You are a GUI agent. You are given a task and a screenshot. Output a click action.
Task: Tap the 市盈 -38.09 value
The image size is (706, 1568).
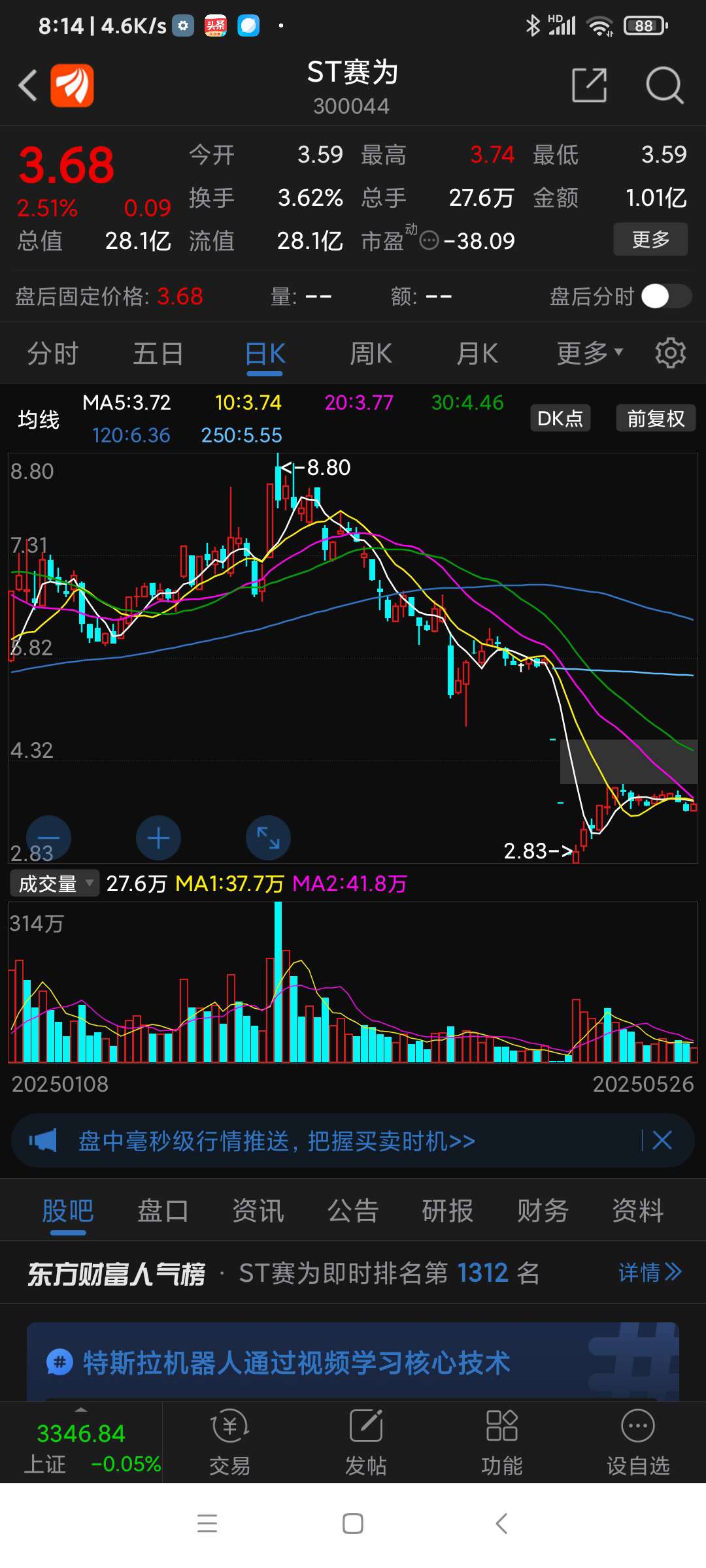(x=479, y=241)
